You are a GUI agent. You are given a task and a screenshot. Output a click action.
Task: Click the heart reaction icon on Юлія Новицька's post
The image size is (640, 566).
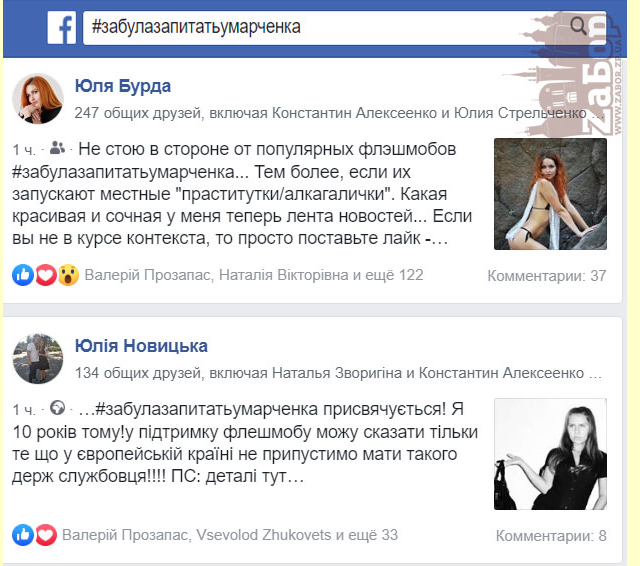[x=46, y=535]
